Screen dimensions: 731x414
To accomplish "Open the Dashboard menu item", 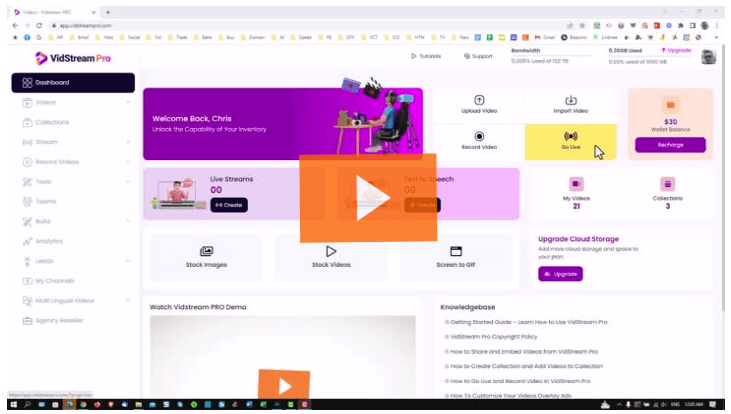I will (x=73, y=83).
